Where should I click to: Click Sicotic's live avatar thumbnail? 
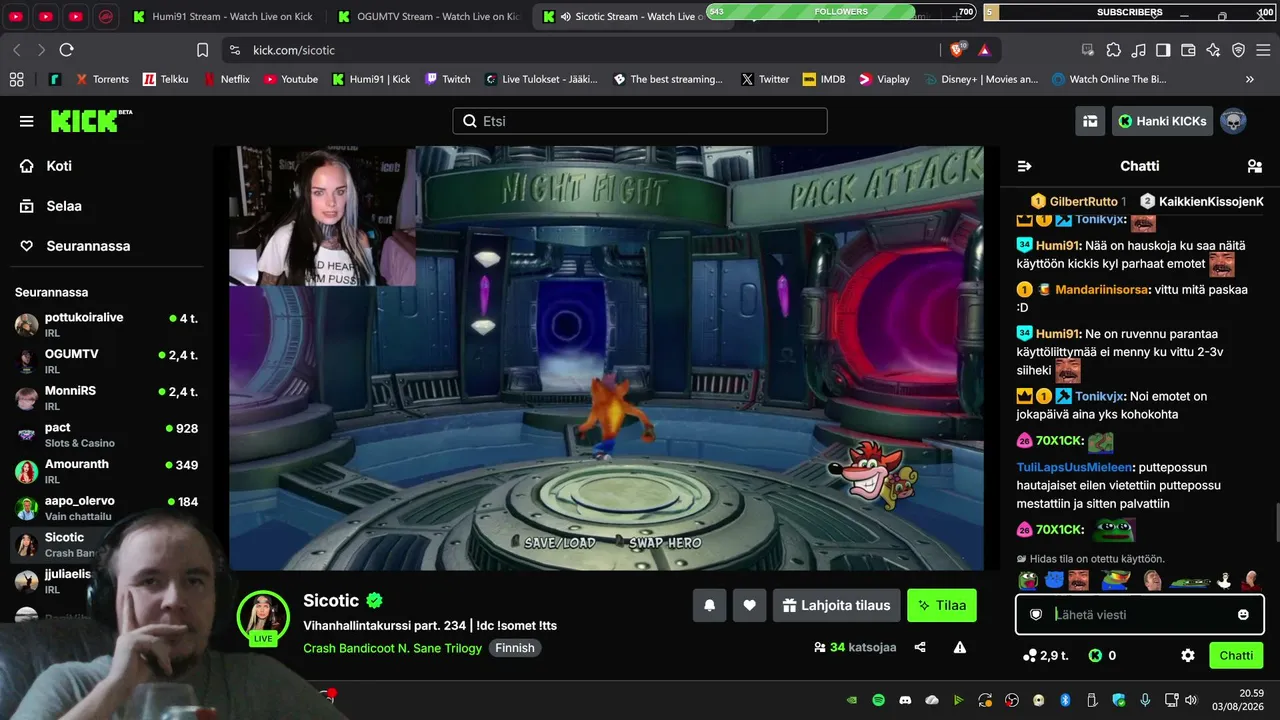(263, 616)
